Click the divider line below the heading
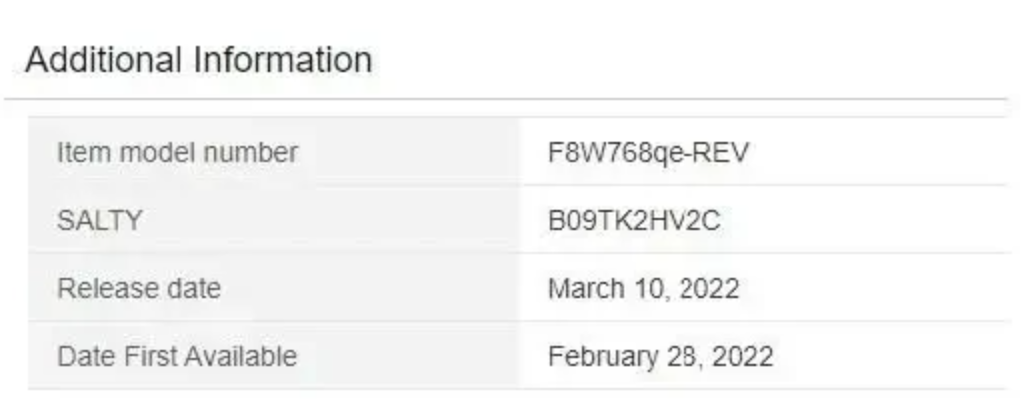 [505, 99]
